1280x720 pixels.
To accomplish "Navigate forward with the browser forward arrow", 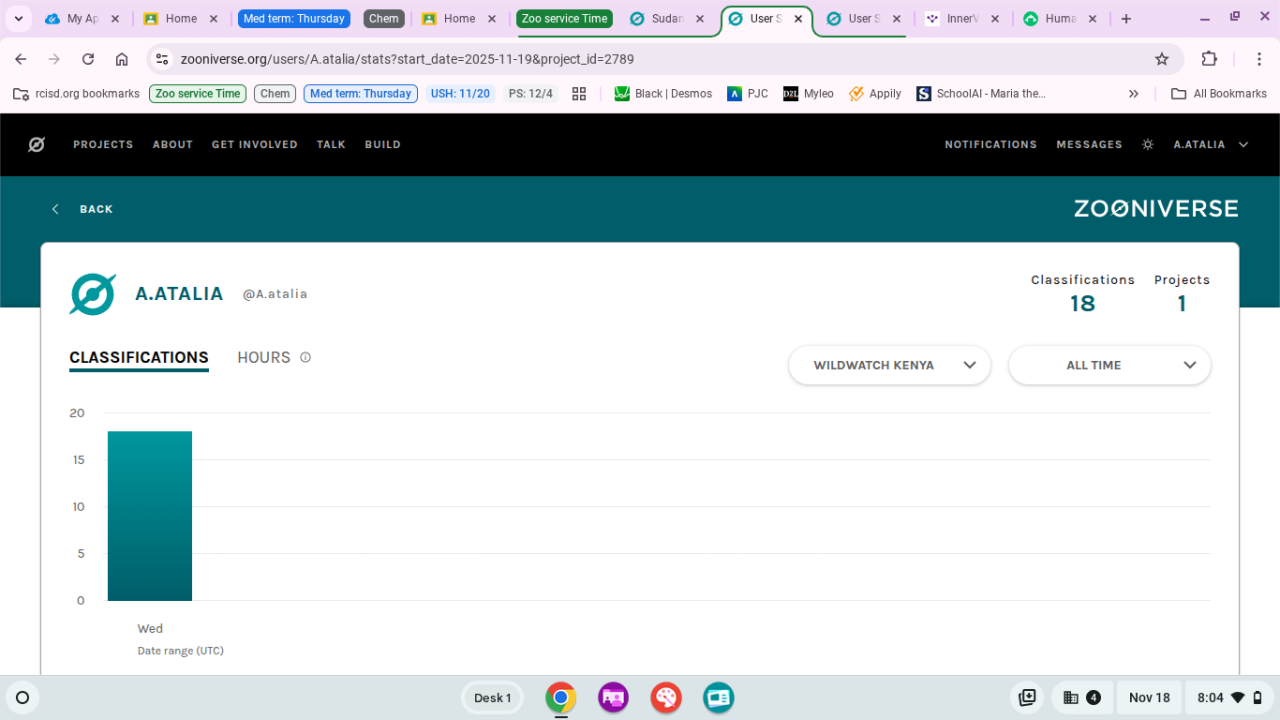I will tap(54, 59).
